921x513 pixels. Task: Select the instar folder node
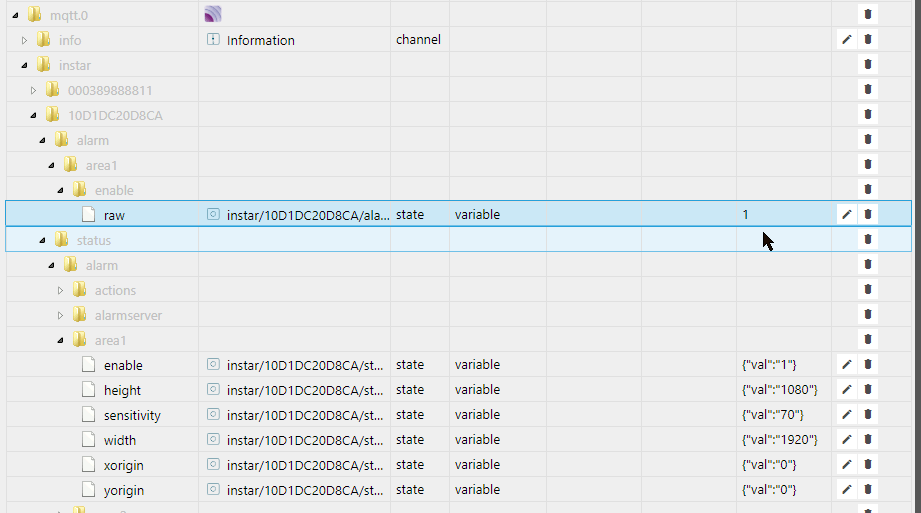coord(75,65)
